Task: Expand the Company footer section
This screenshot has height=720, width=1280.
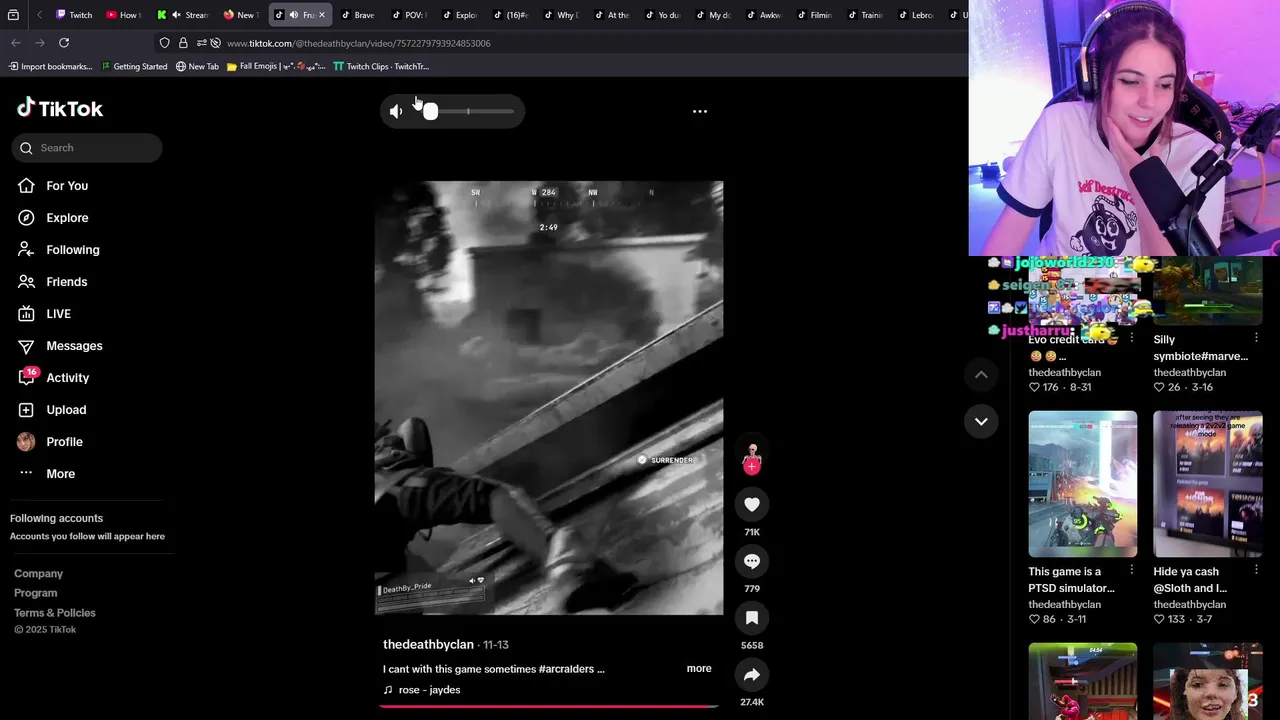Action: [x=38, y=574]
